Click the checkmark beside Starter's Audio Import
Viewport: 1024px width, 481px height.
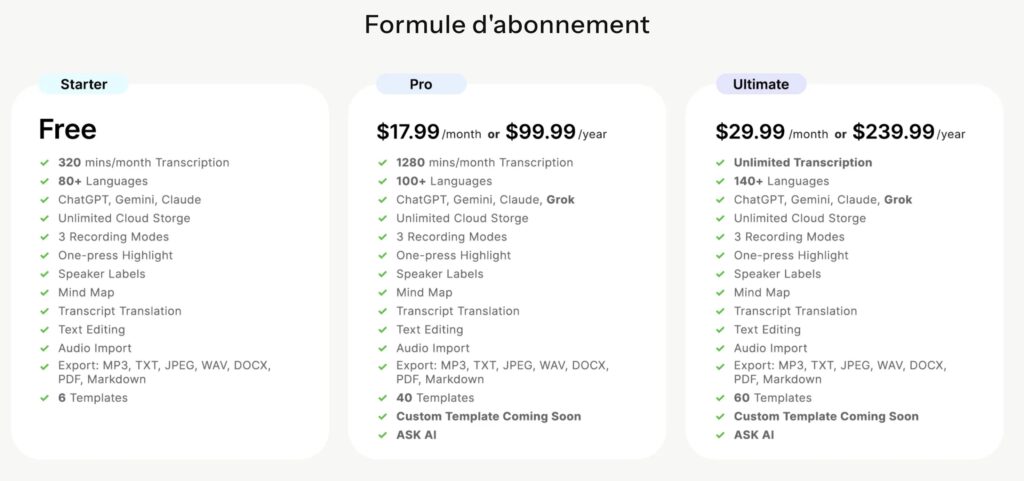(44, 348)
